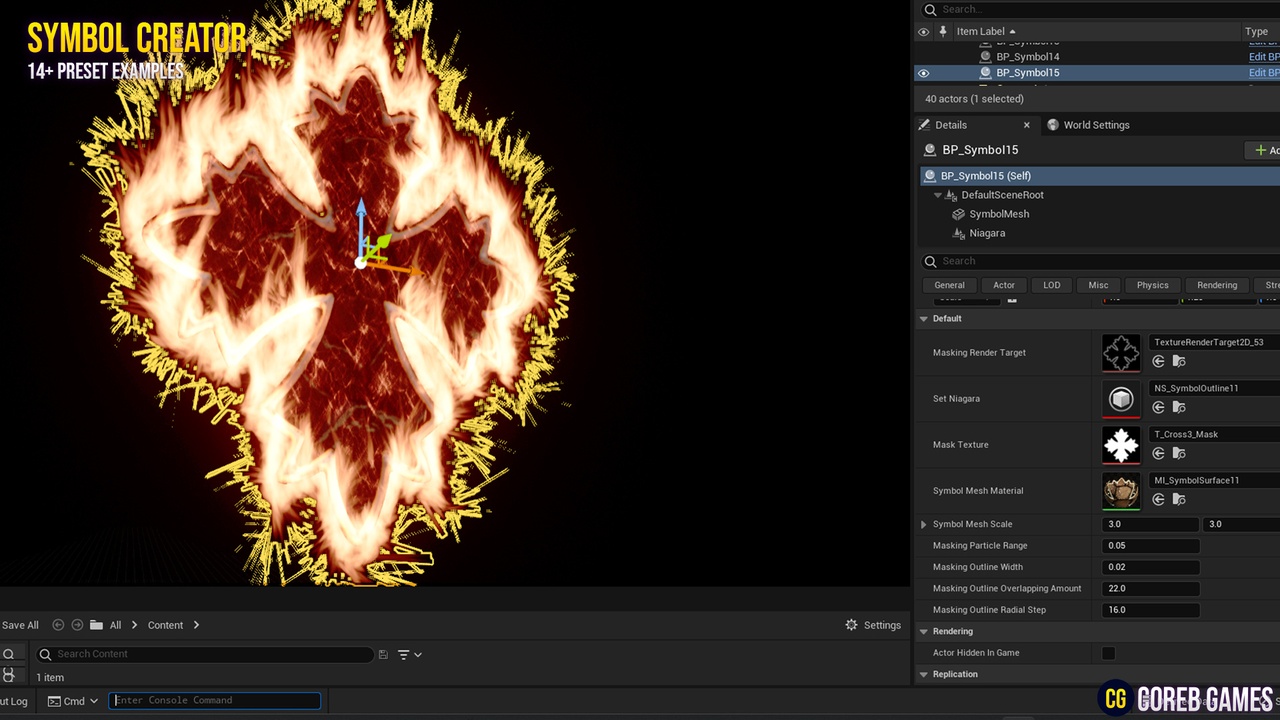The image size is (1280, 720).
Task: Click the visibility column eye in Outliner header
Action: (x=923, y=31)
